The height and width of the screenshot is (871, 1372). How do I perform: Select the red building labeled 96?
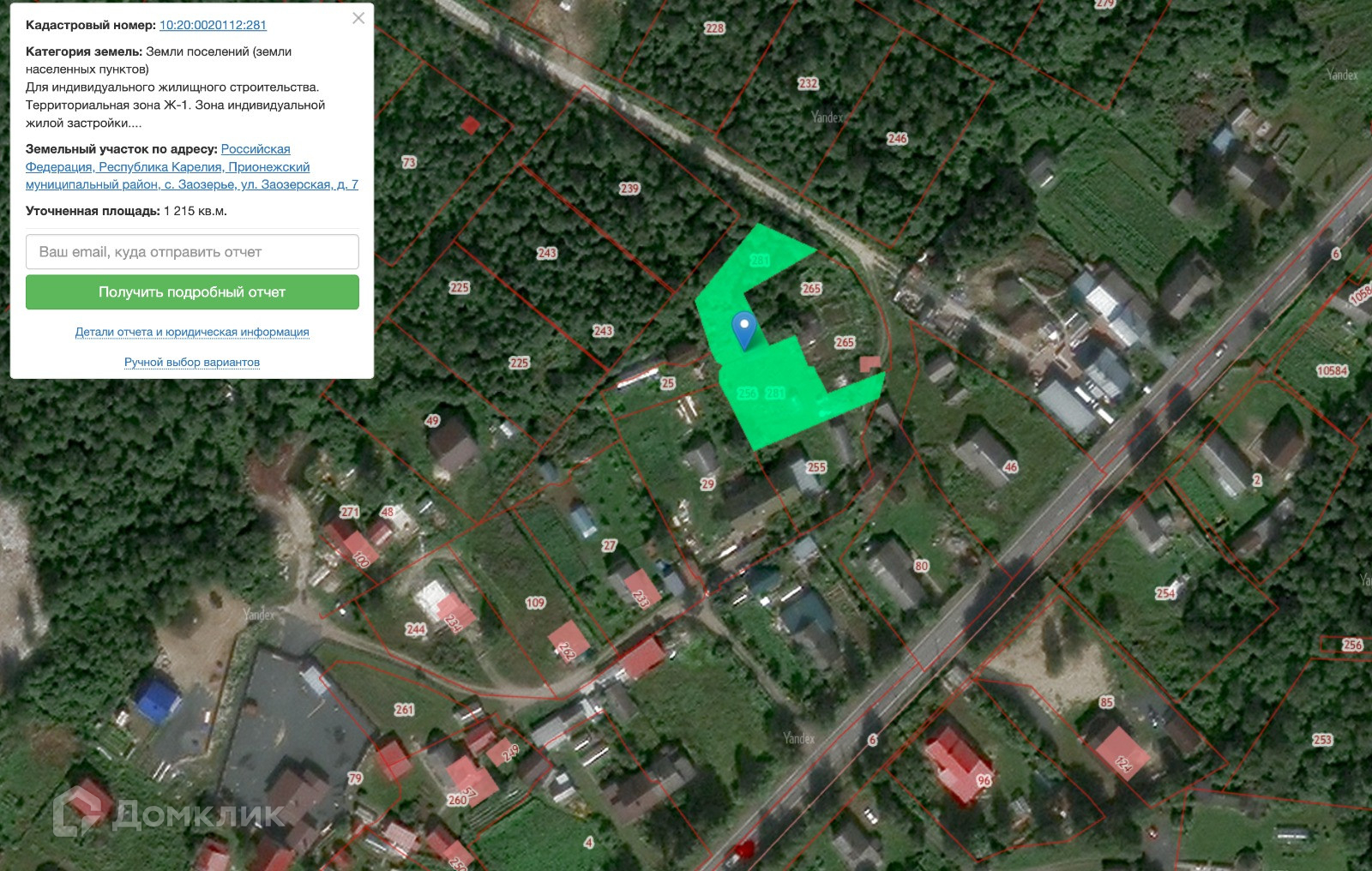pos(957,761)
